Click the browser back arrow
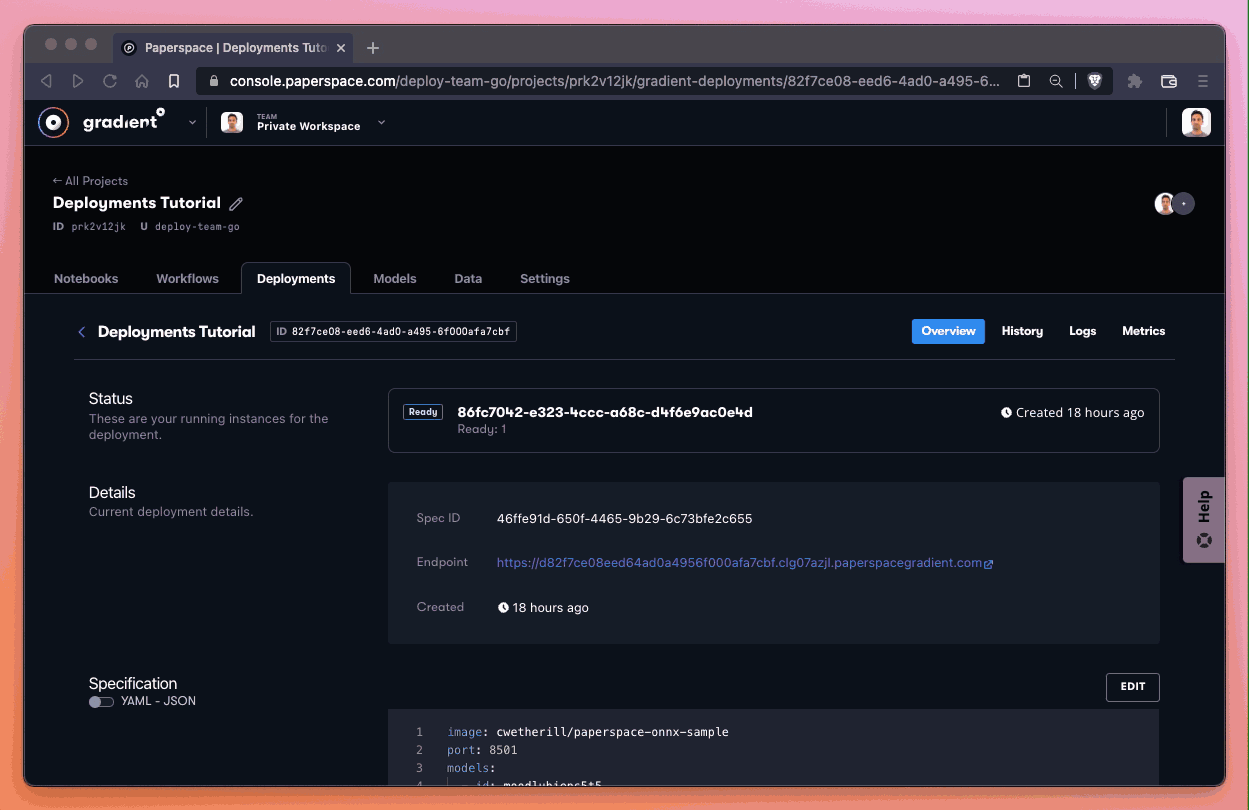This screenshot has height=810, width=1249. click(x=46, y=81)
